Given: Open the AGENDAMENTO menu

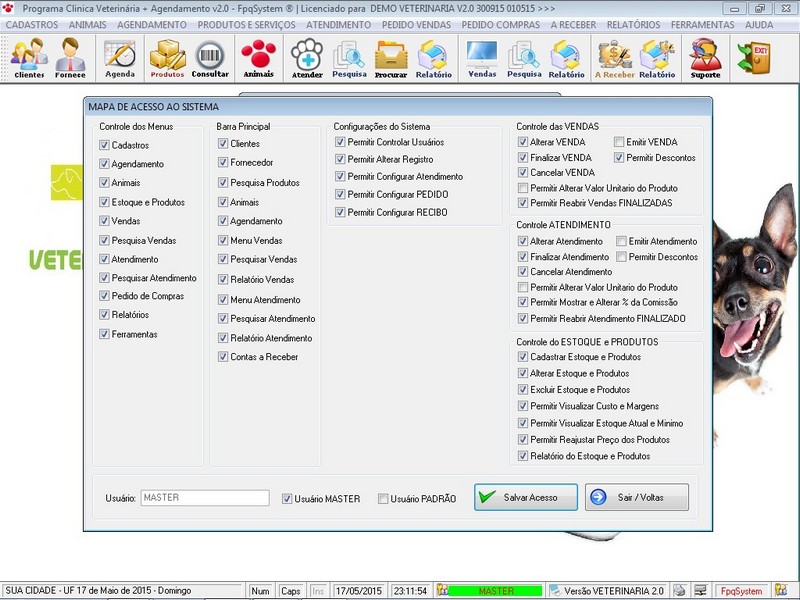Looking at the screenshot, I should (152, 24).
